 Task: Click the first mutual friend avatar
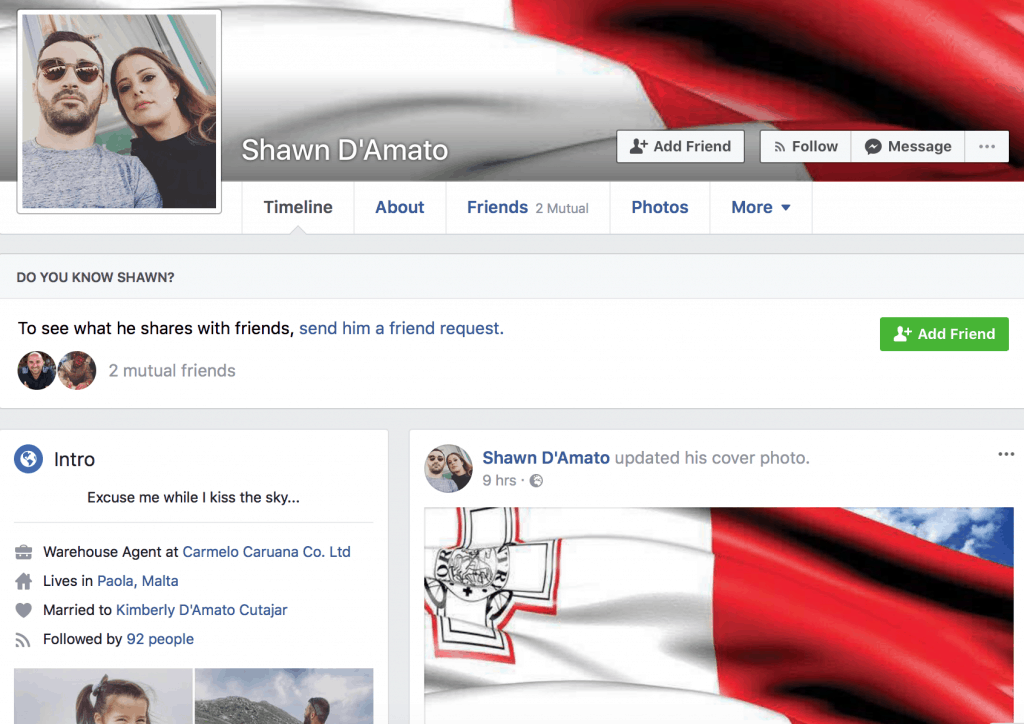(x=36, y=370)
